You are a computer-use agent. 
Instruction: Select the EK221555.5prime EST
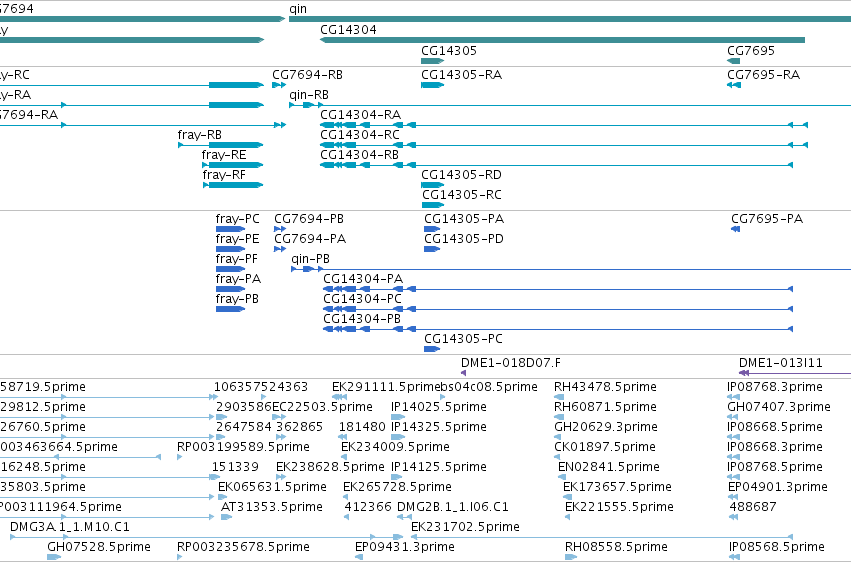coord(568,517)
